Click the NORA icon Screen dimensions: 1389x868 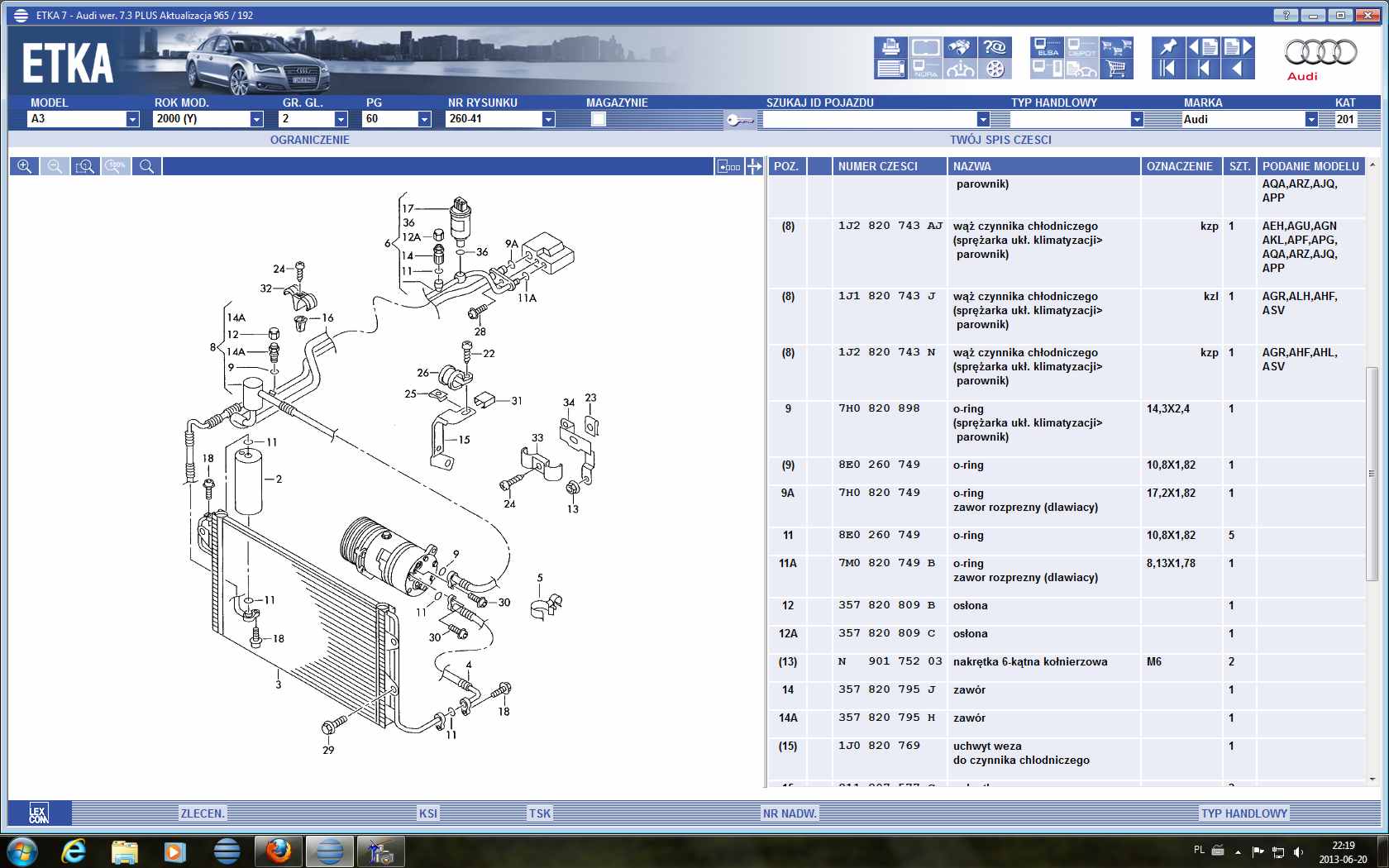coord(925,69)
